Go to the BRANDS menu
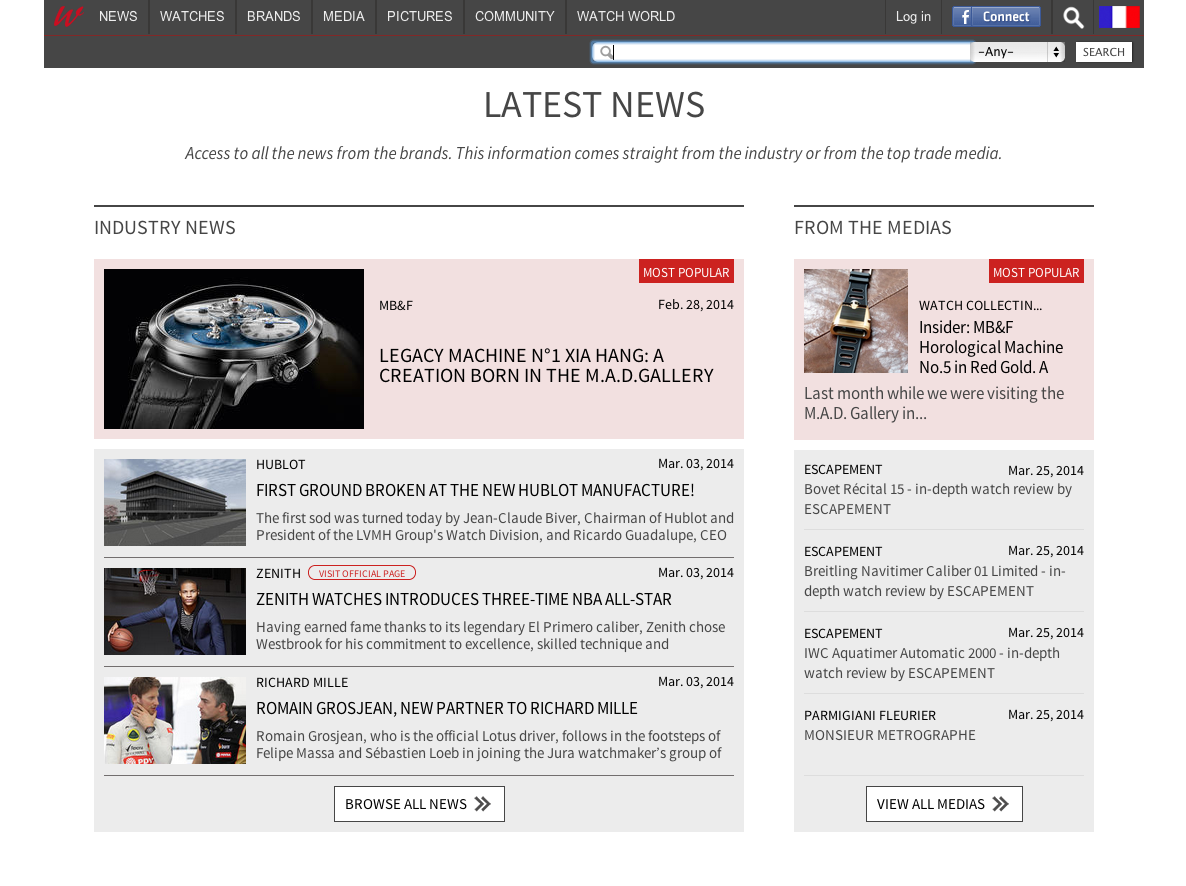The image size is (1186, 886). pos(274,17)
